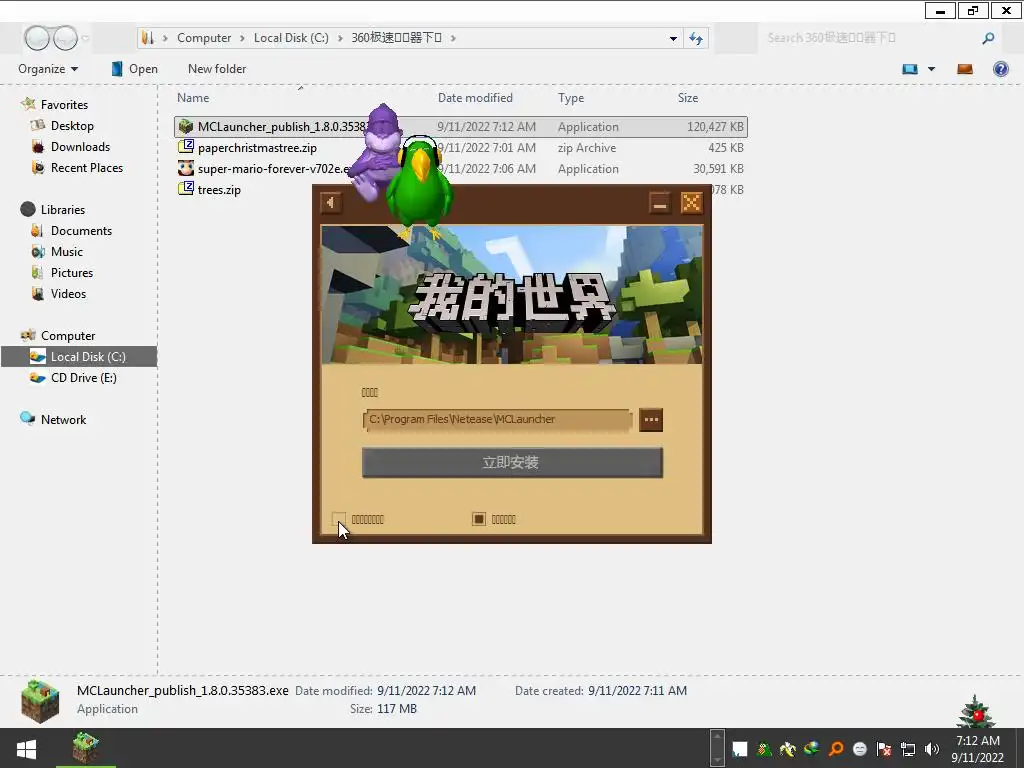Select Downloads under Favorites
The height and width of the screenshot is (768, 1024).
80,147
